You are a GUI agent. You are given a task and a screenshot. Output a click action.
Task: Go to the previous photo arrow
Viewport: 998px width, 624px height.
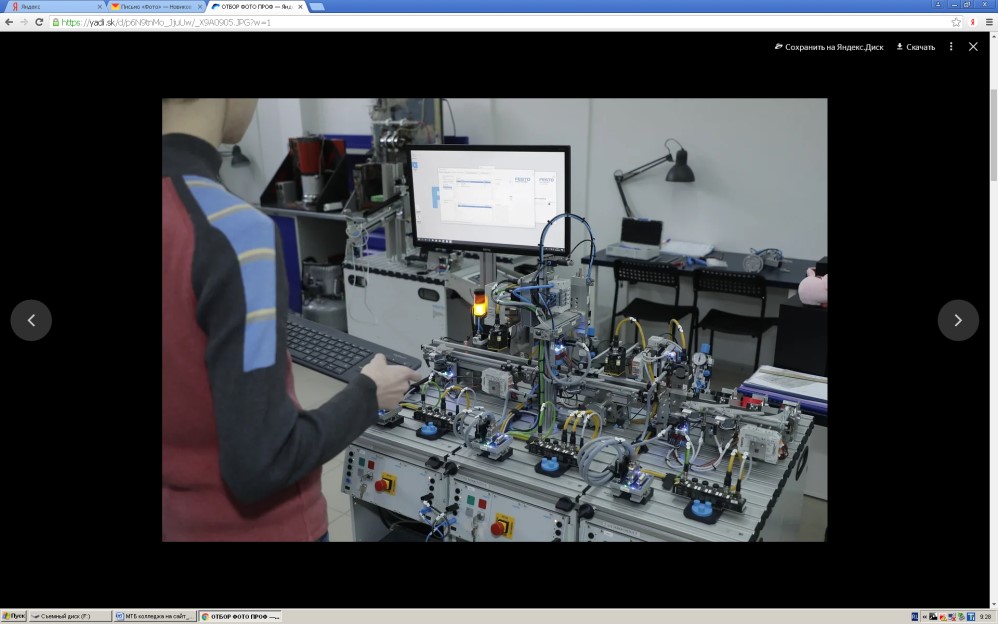click(x=31, y=320)
